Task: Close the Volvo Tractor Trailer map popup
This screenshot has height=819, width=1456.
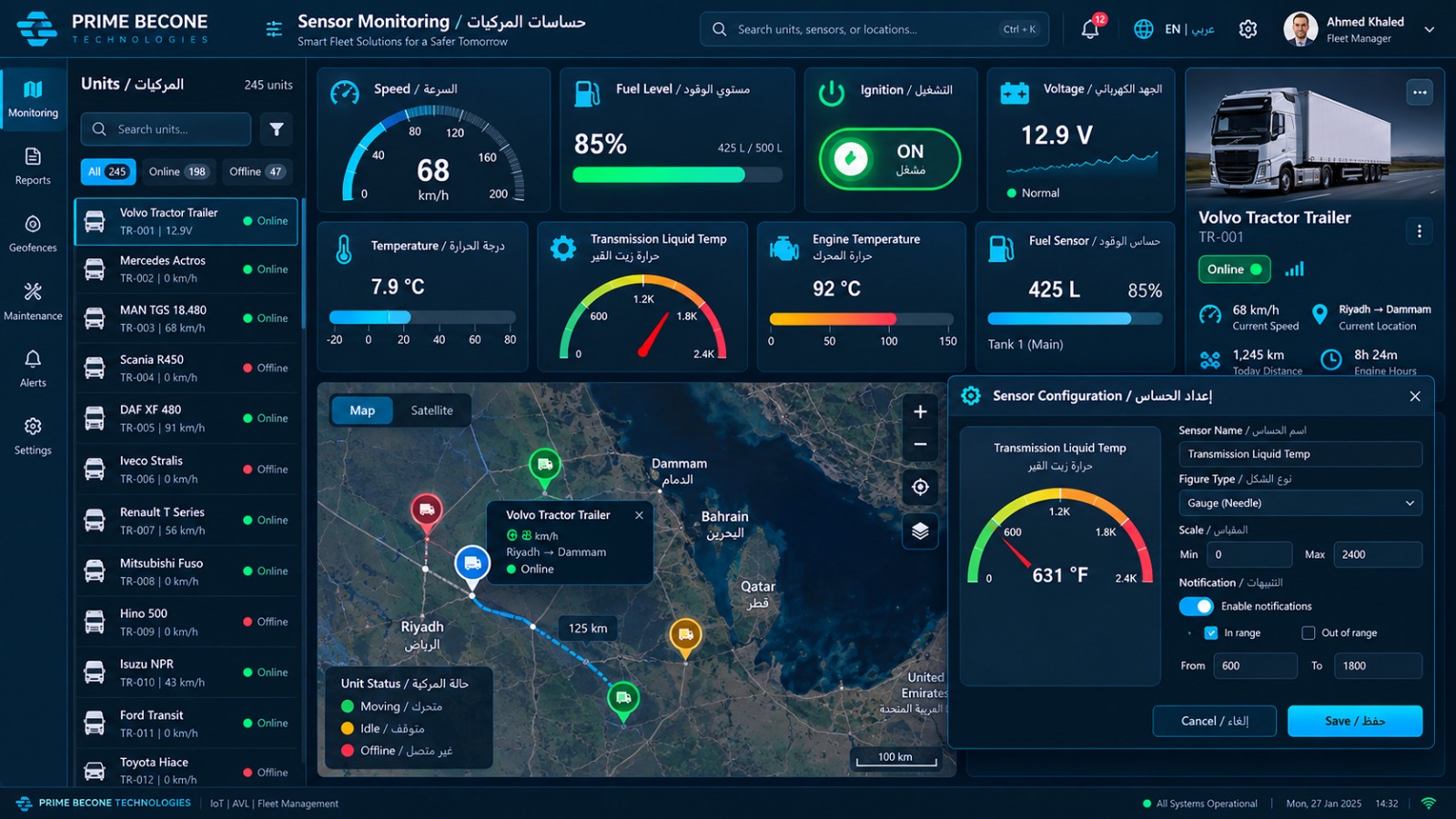Action: [x=639, y=515]
